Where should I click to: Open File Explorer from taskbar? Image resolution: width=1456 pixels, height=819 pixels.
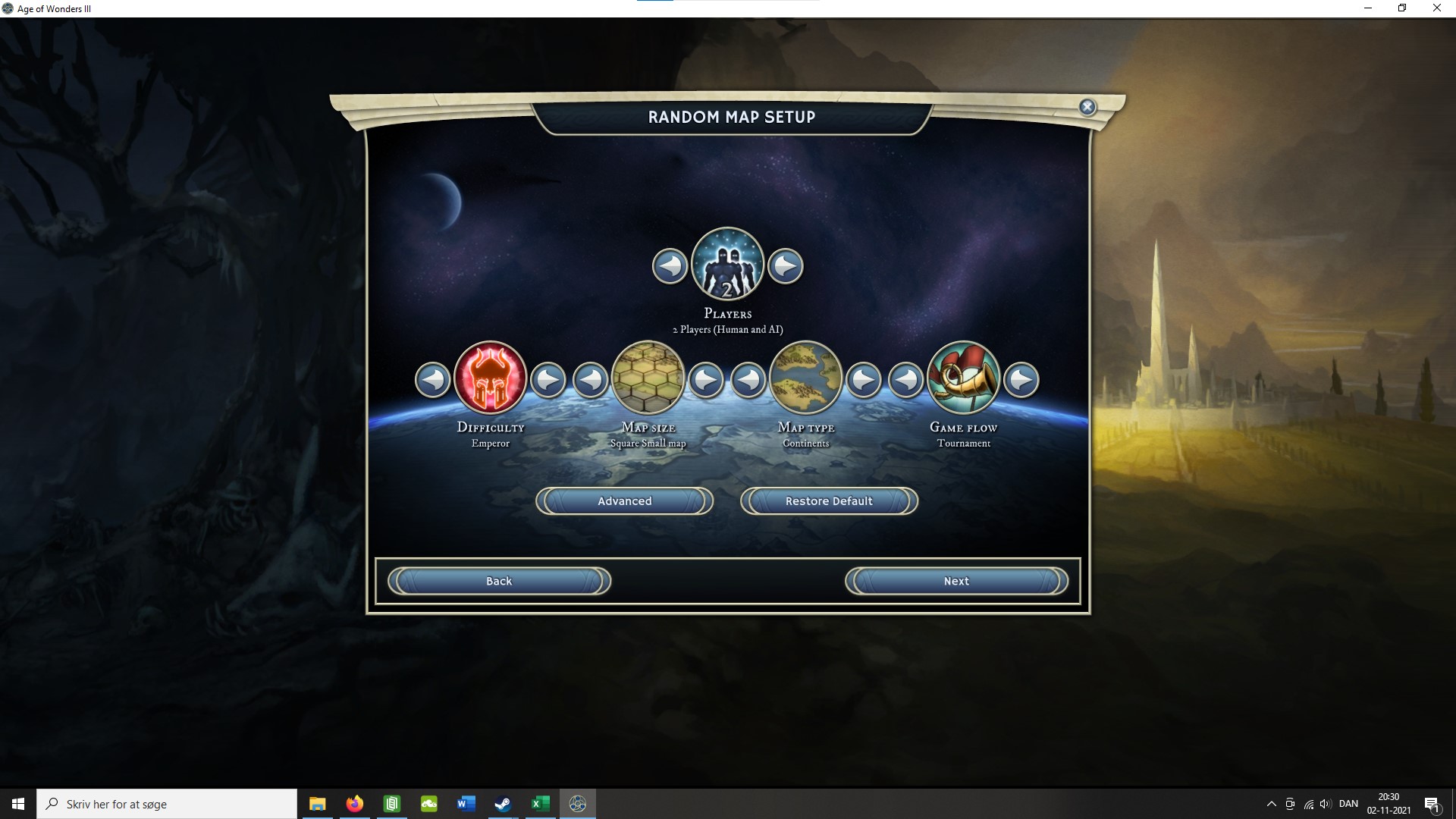pyautogui.click(x=317, y=804)
